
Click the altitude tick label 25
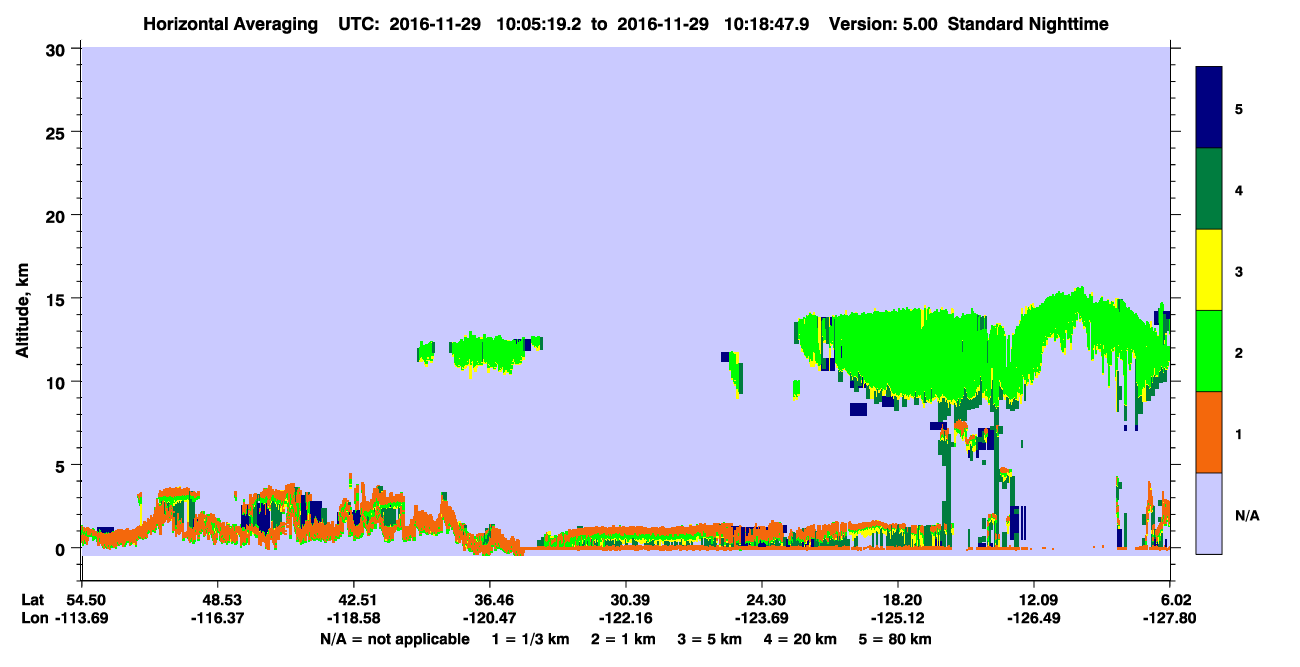tap(58, 132)
